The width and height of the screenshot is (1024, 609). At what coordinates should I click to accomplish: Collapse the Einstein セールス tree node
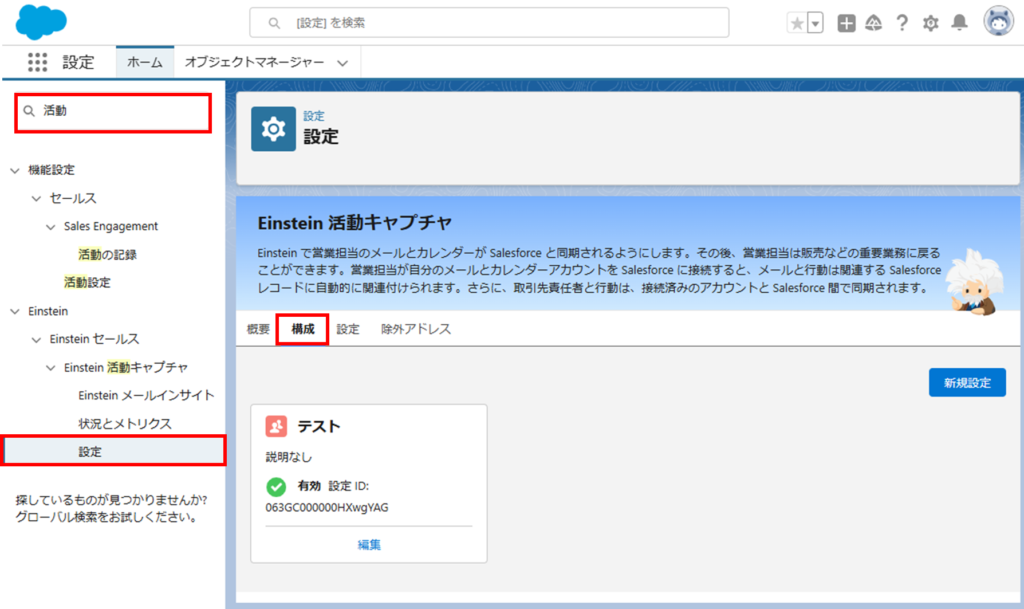point(37,339)
